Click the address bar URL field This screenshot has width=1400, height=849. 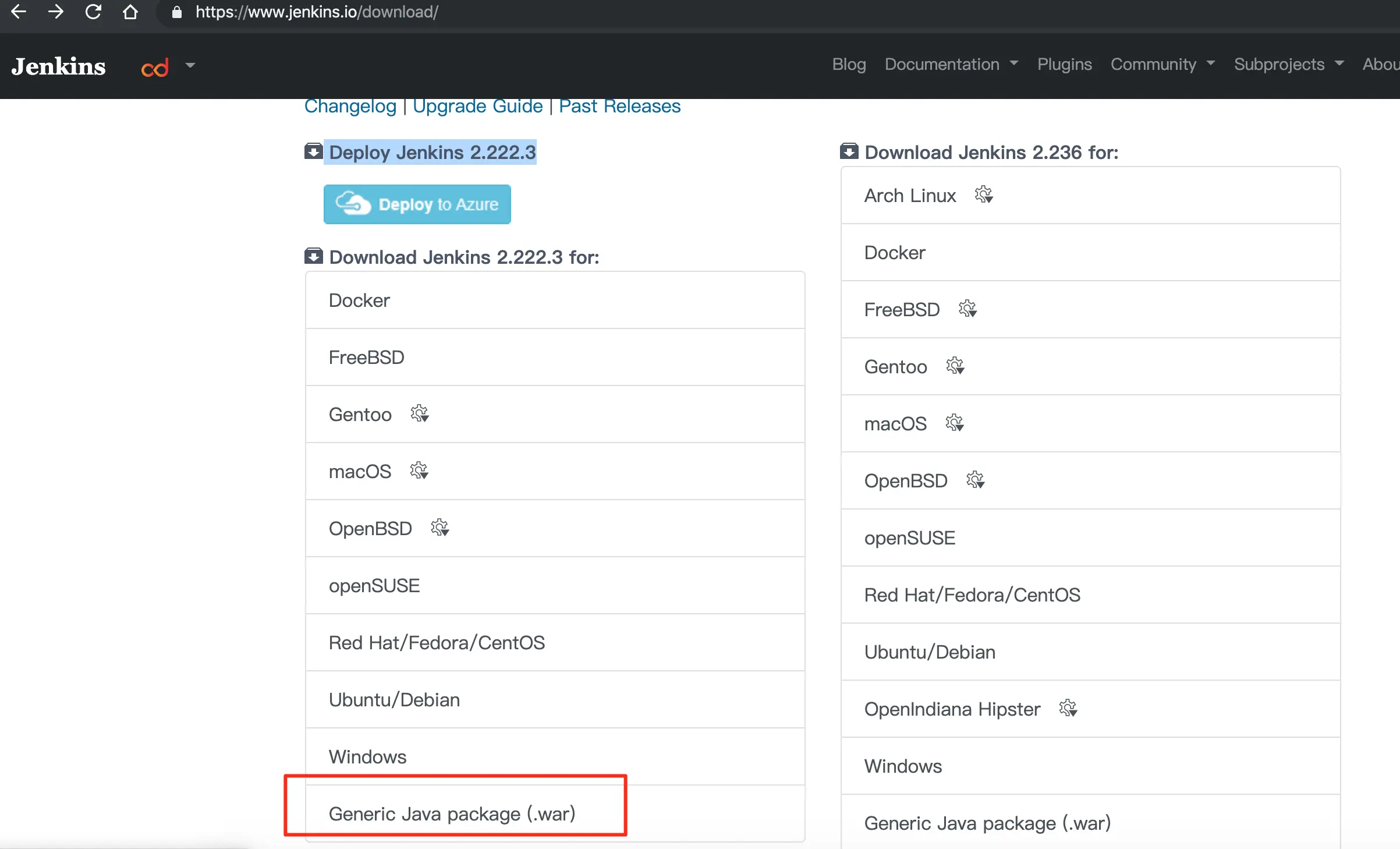tap(317, 12)
